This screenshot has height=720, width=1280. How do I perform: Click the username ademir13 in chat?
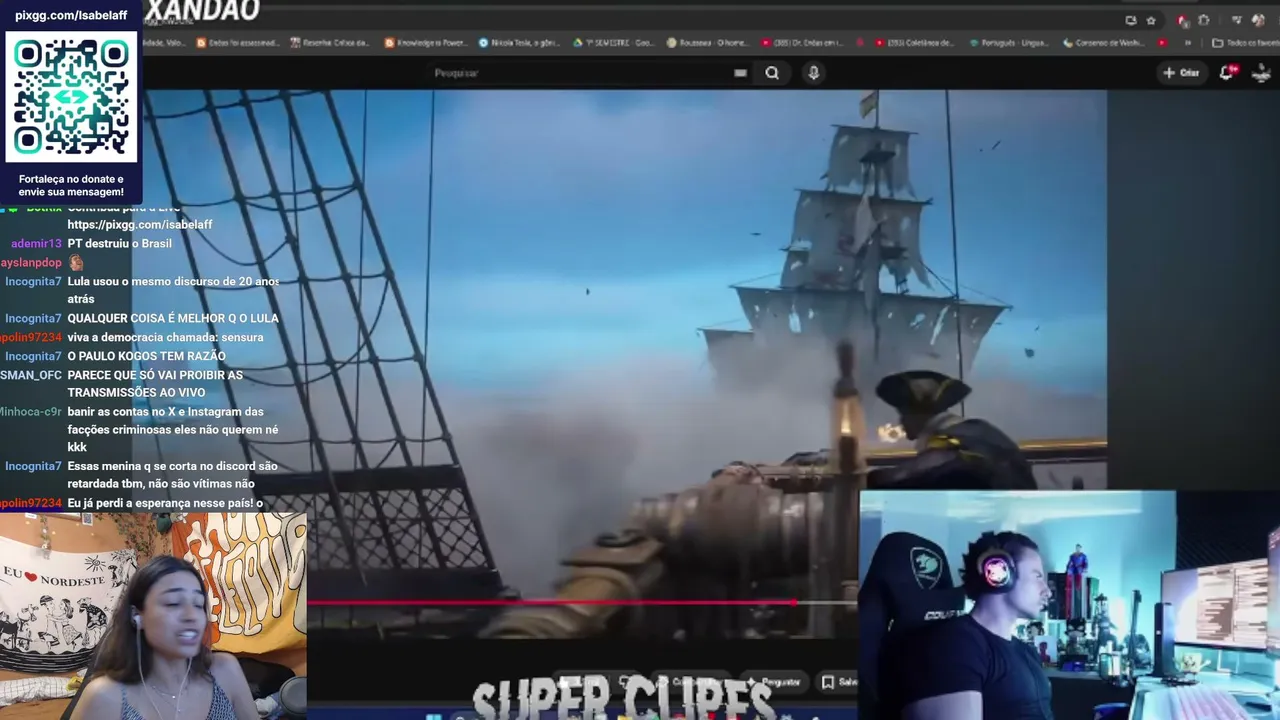(x=36, y=244)
